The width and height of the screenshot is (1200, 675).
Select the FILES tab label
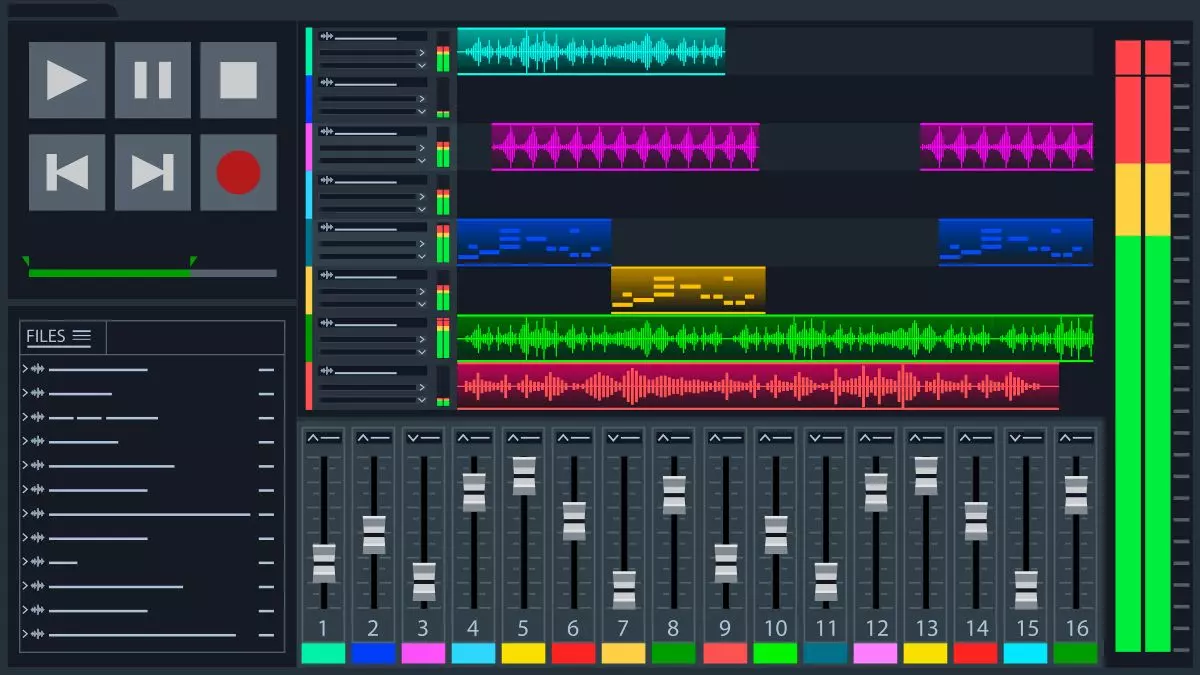tap(45, 337)
